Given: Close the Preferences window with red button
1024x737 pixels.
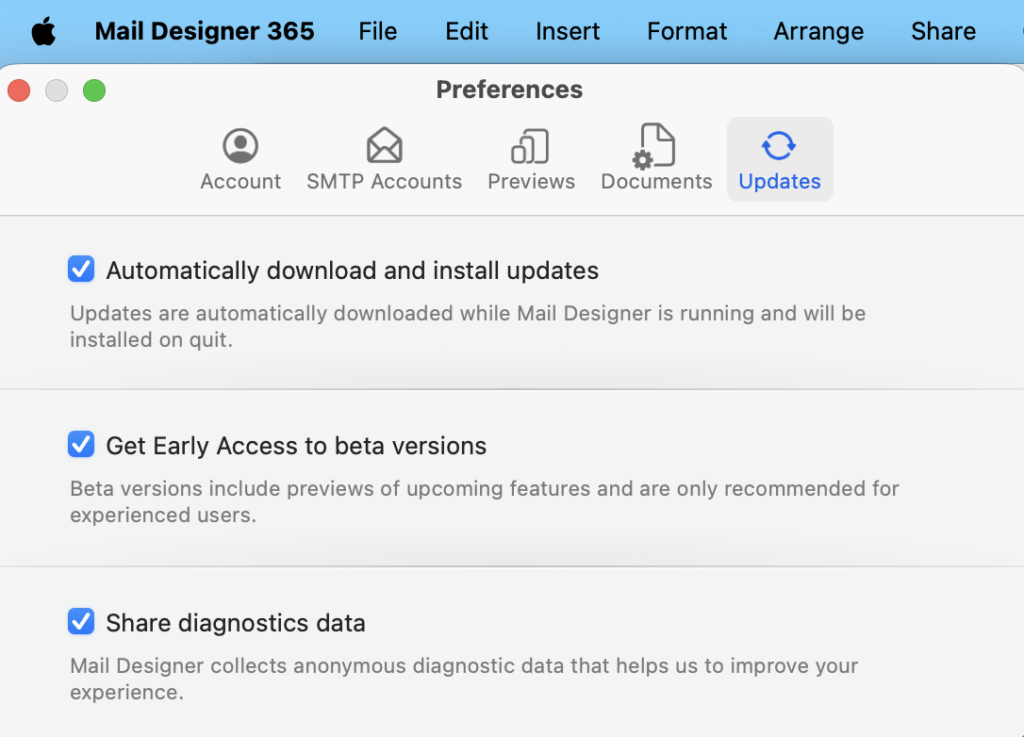Looking at the screenshot, I should point(19,91).
